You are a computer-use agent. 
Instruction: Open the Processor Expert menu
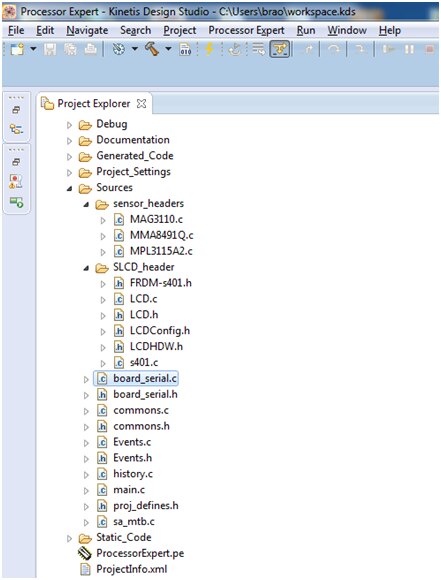[x=246, y=30]
